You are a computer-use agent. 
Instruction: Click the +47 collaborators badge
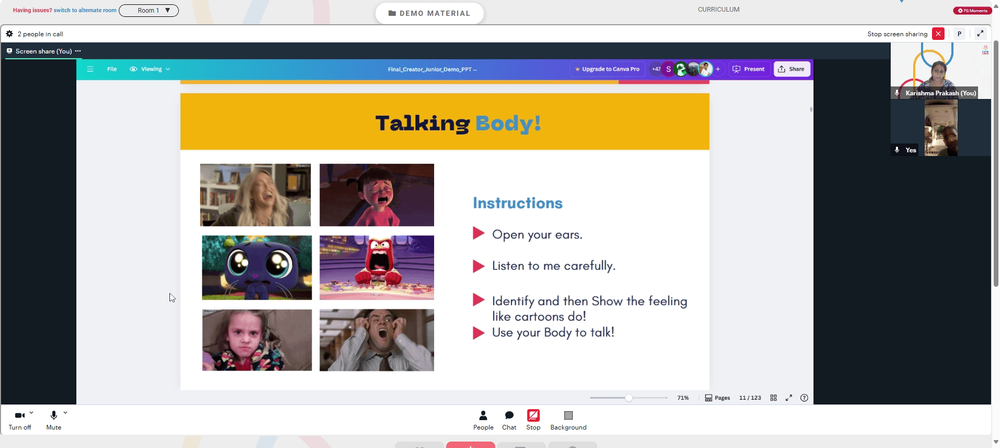point(656,69)
